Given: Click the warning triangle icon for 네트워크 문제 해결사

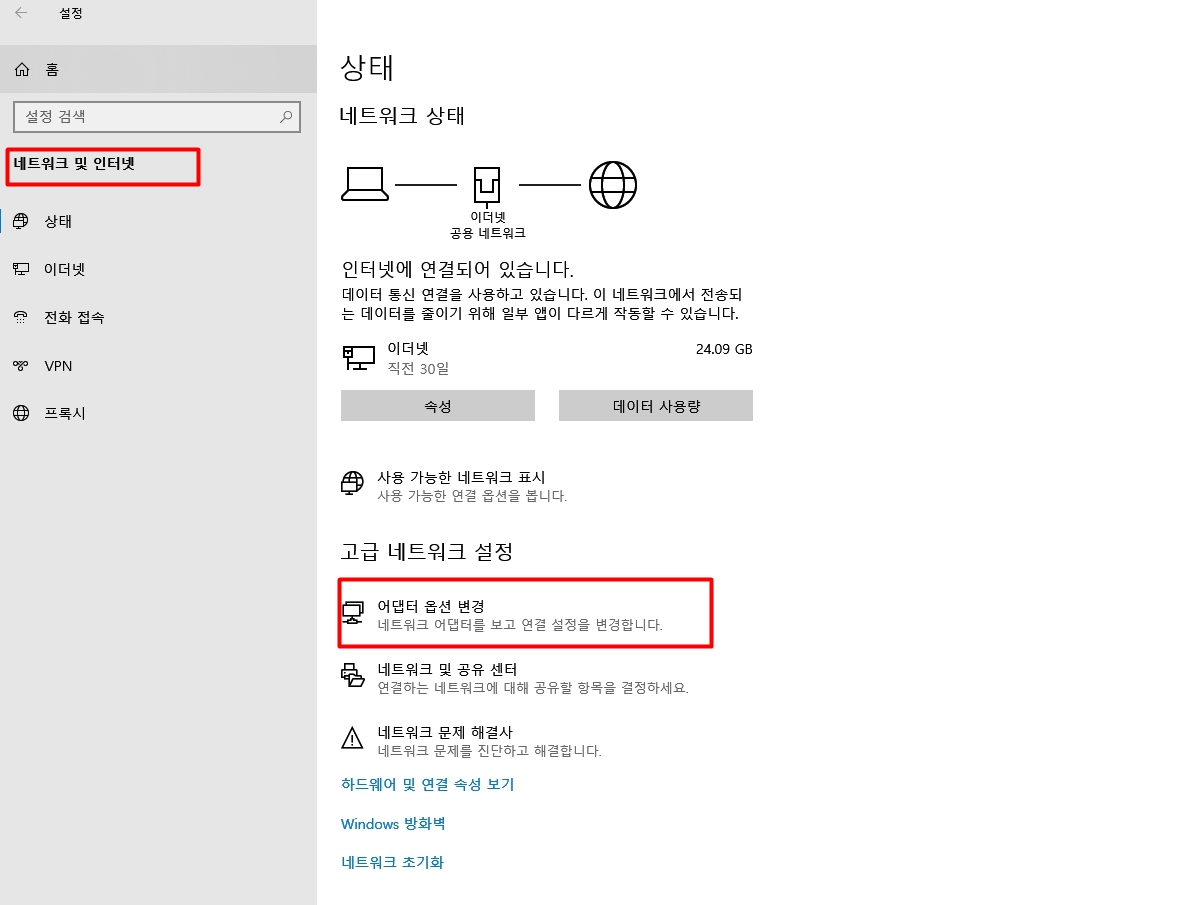Looking at the screenshot, I should click(x=352, y=738).
